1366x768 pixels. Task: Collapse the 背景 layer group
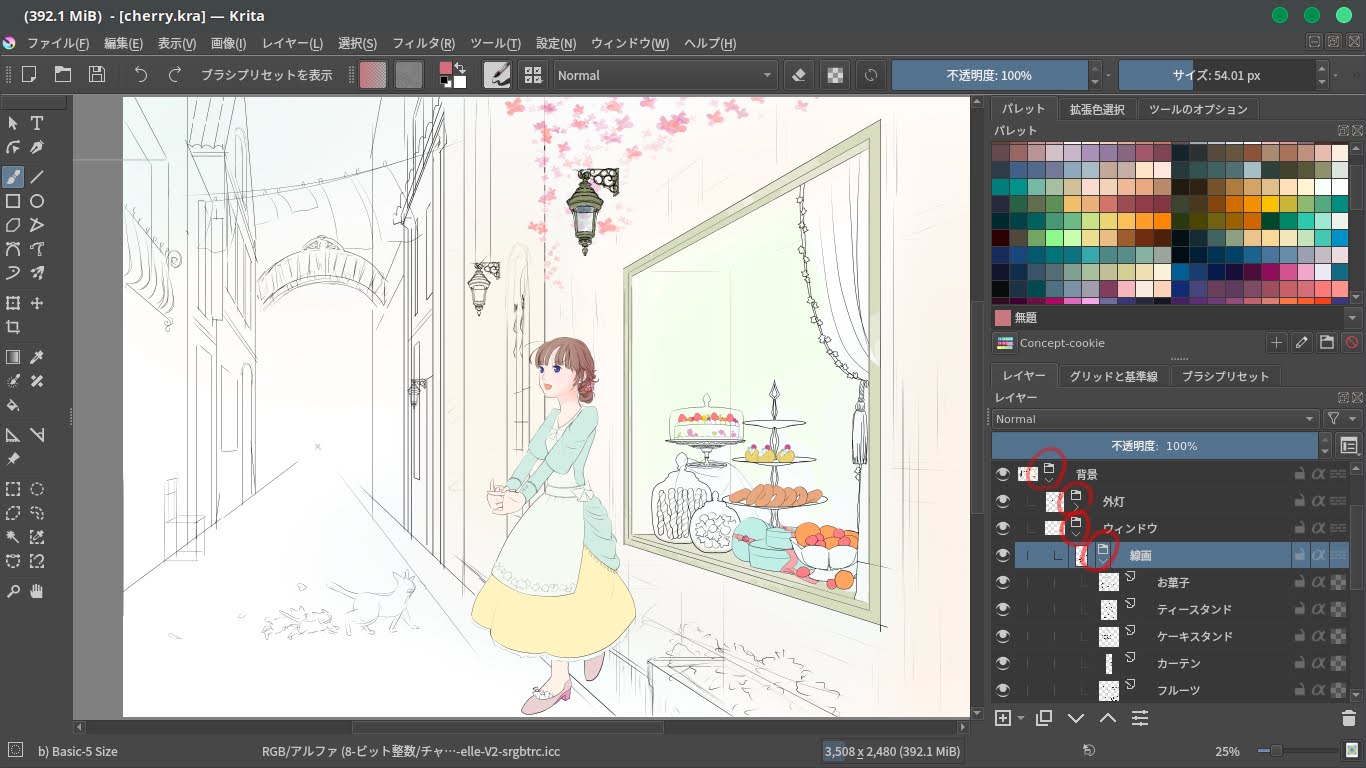pyautogui.click(x=1048, y=482)
